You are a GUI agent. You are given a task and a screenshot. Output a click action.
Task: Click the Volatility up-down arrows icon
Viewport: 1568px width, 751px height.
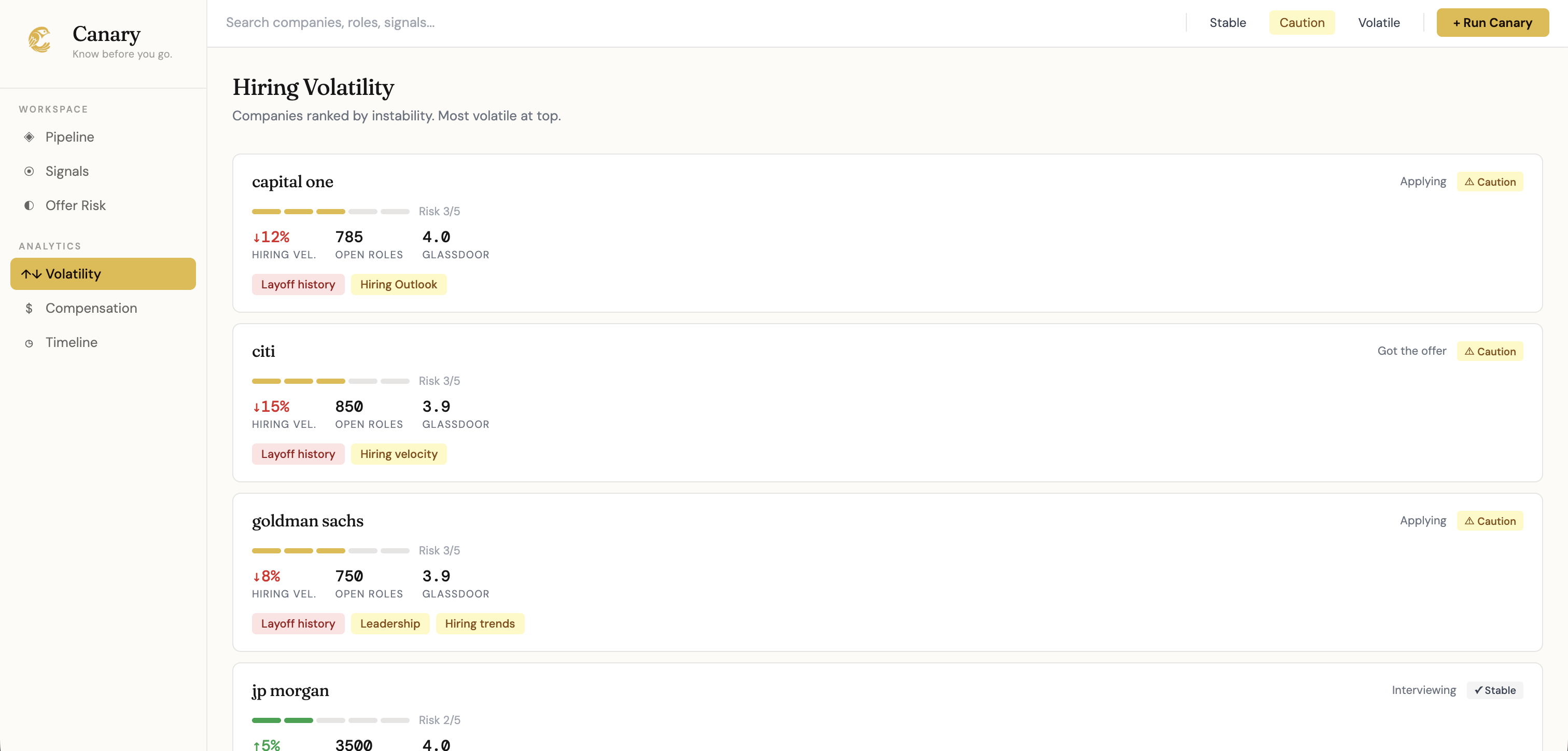31,274
